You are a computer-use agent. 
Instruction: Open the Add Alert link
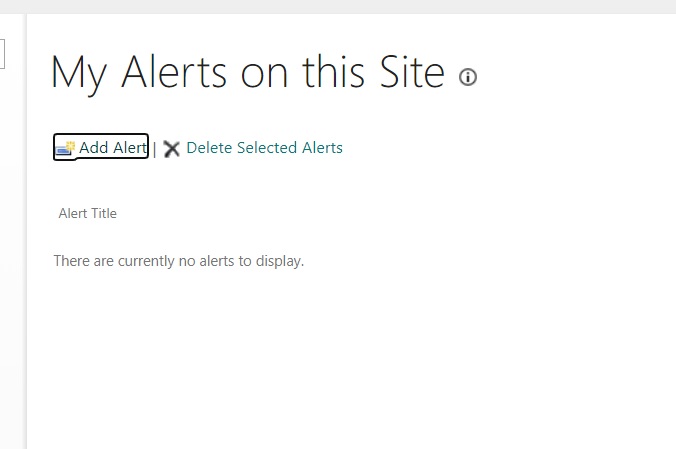click(101, 147)
